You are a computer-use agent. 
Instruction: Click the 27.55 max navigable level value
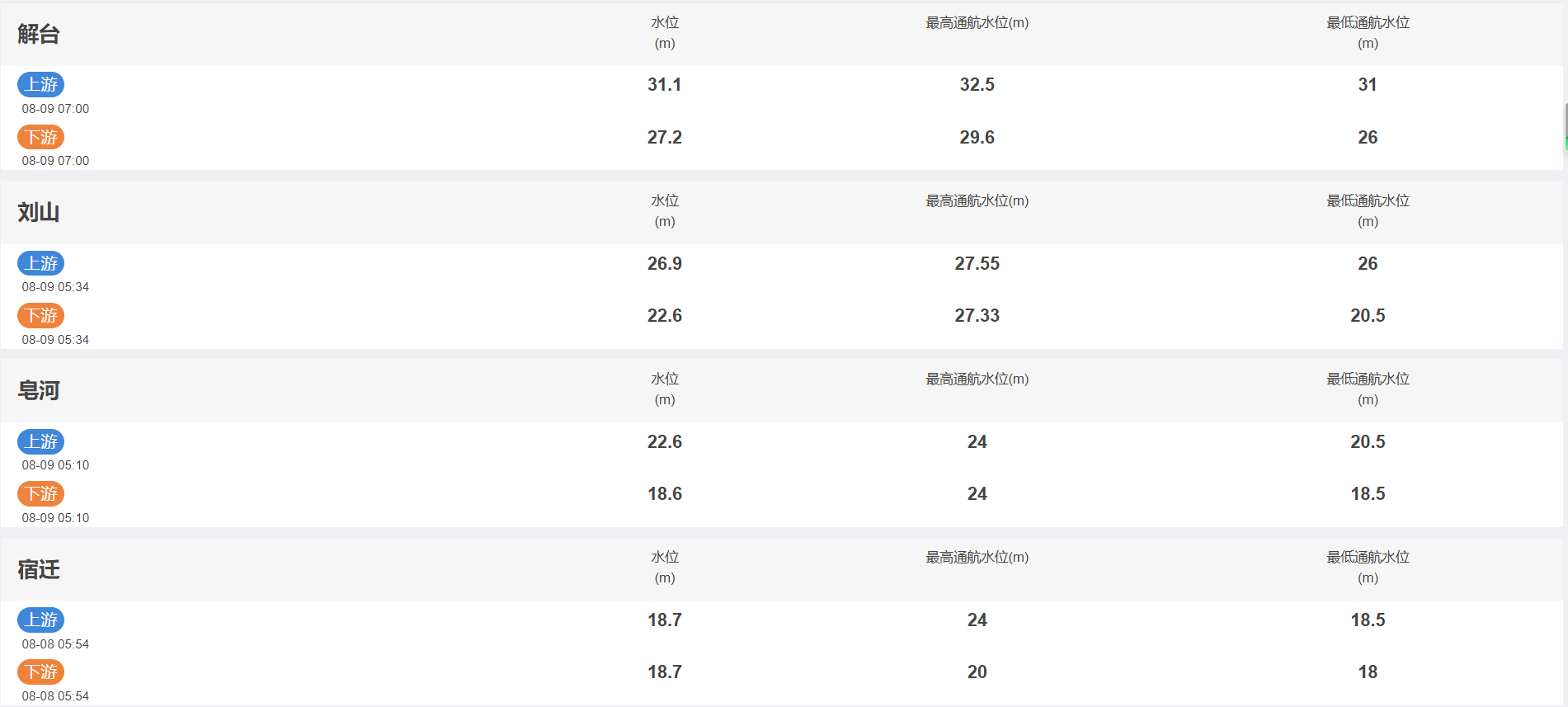(x=977, y=263)
